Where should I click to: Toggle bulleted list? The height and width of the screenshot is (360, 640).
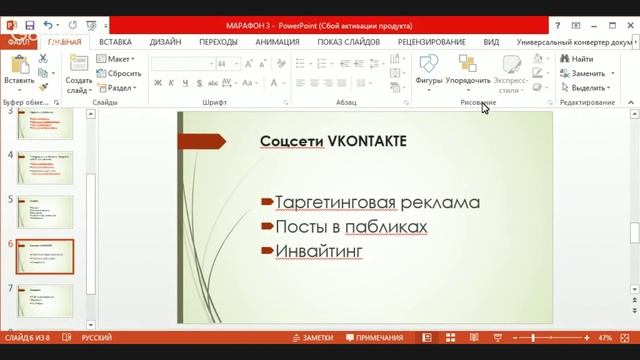tap(300, 63)
